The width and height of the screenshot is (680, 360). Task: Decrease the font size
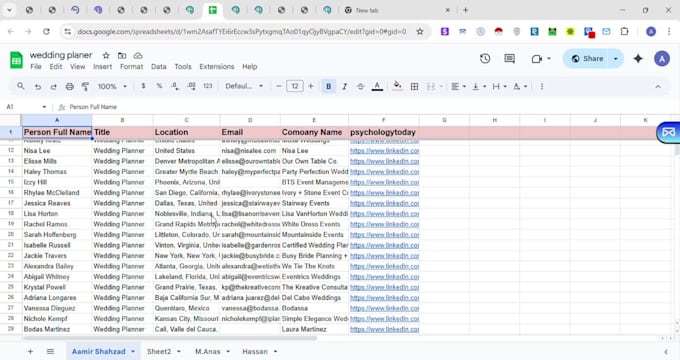point(279,86)
